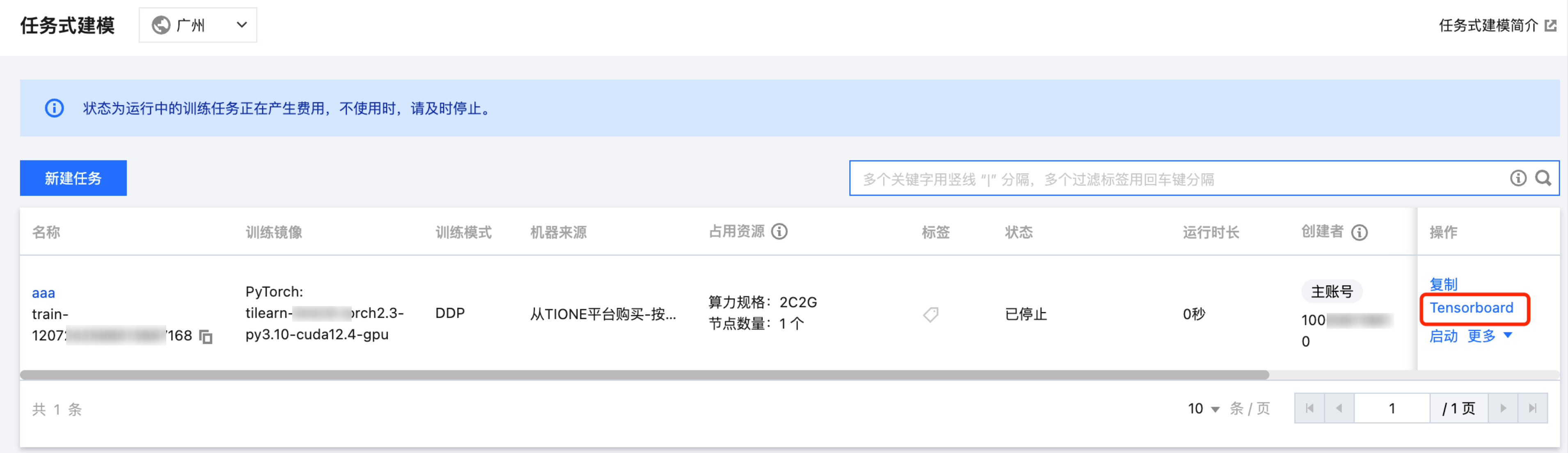Go to the previous page arrow

(x=1339, y=408)
